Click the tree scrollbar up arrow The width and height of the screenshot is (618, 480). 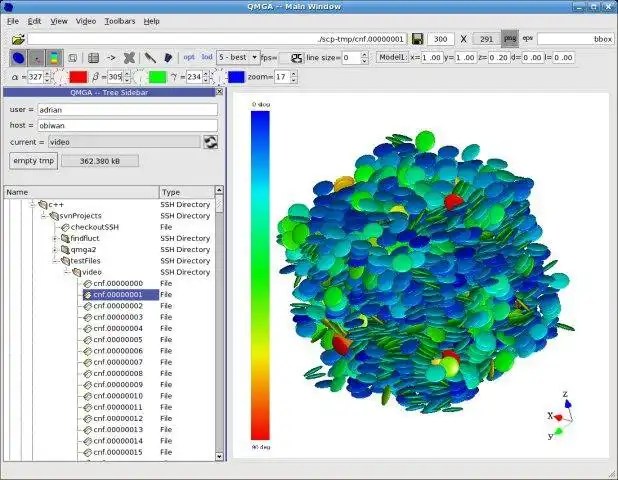(219, 190)
